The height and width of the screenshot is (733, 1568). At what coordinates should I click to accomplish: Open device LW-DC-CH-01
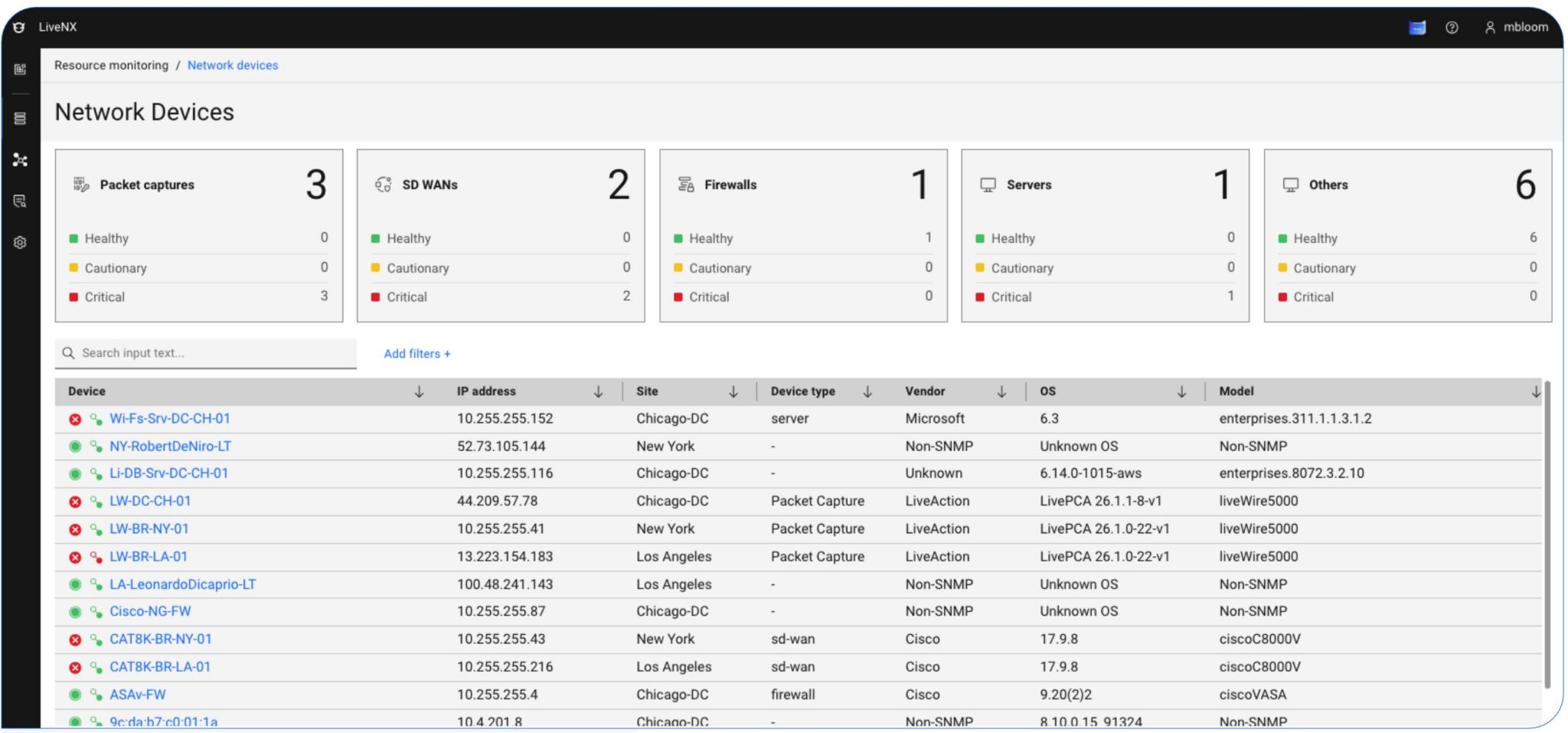[x=150, y=501]
